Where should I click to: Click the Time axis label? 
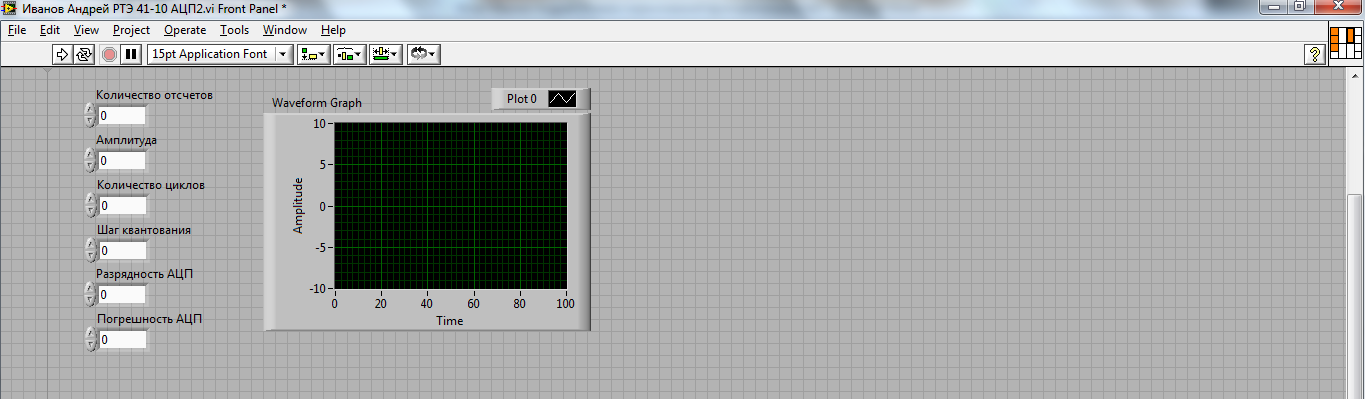[449, 321]
